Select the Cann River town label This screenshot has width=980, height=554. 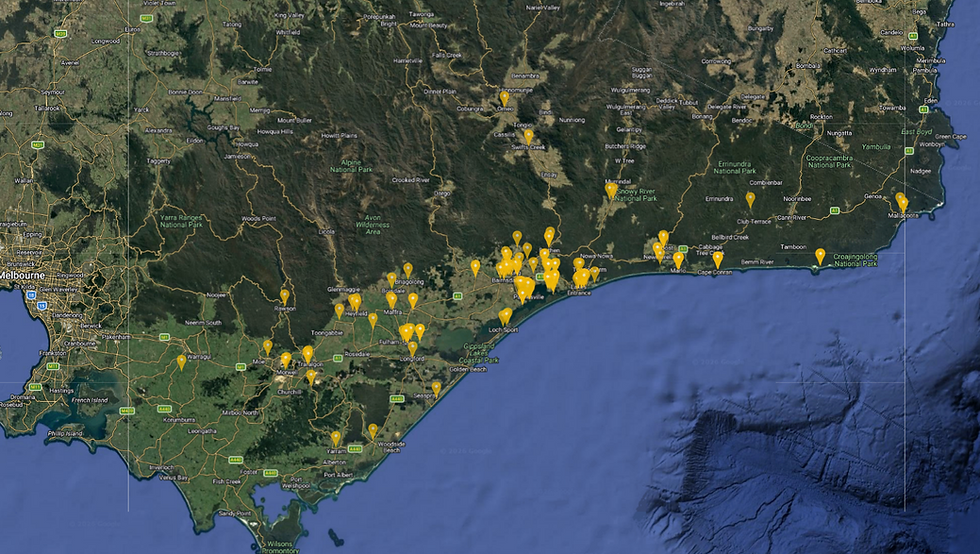click(x=791, y=218)
